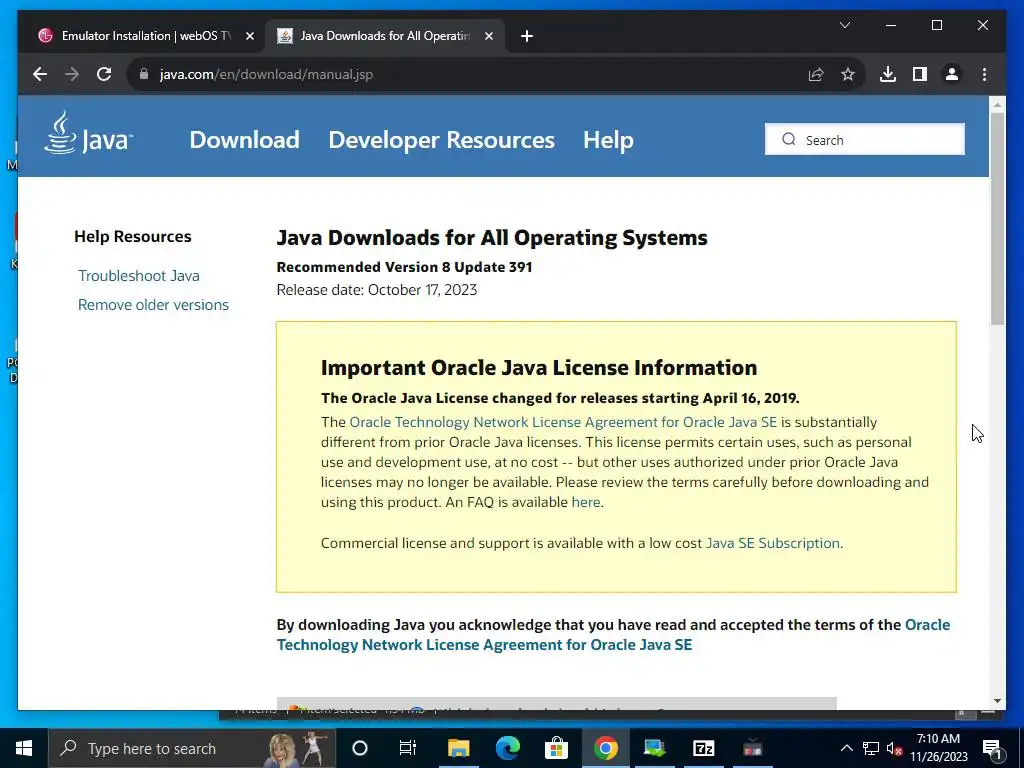Image resolution: width=1024 pixels, height=768 pixels.
Task: Launch Microsoft Edge from taskbar
Action: click(507, 748)
